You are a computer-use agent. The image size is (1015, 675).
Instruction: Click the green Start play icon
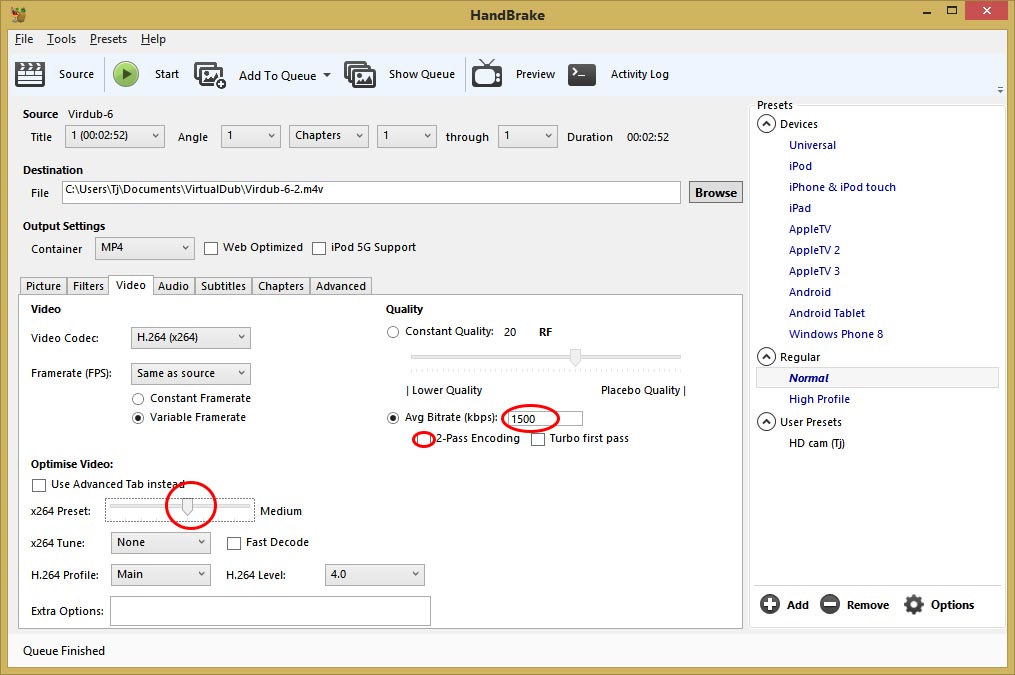click(x=126, y=74)
